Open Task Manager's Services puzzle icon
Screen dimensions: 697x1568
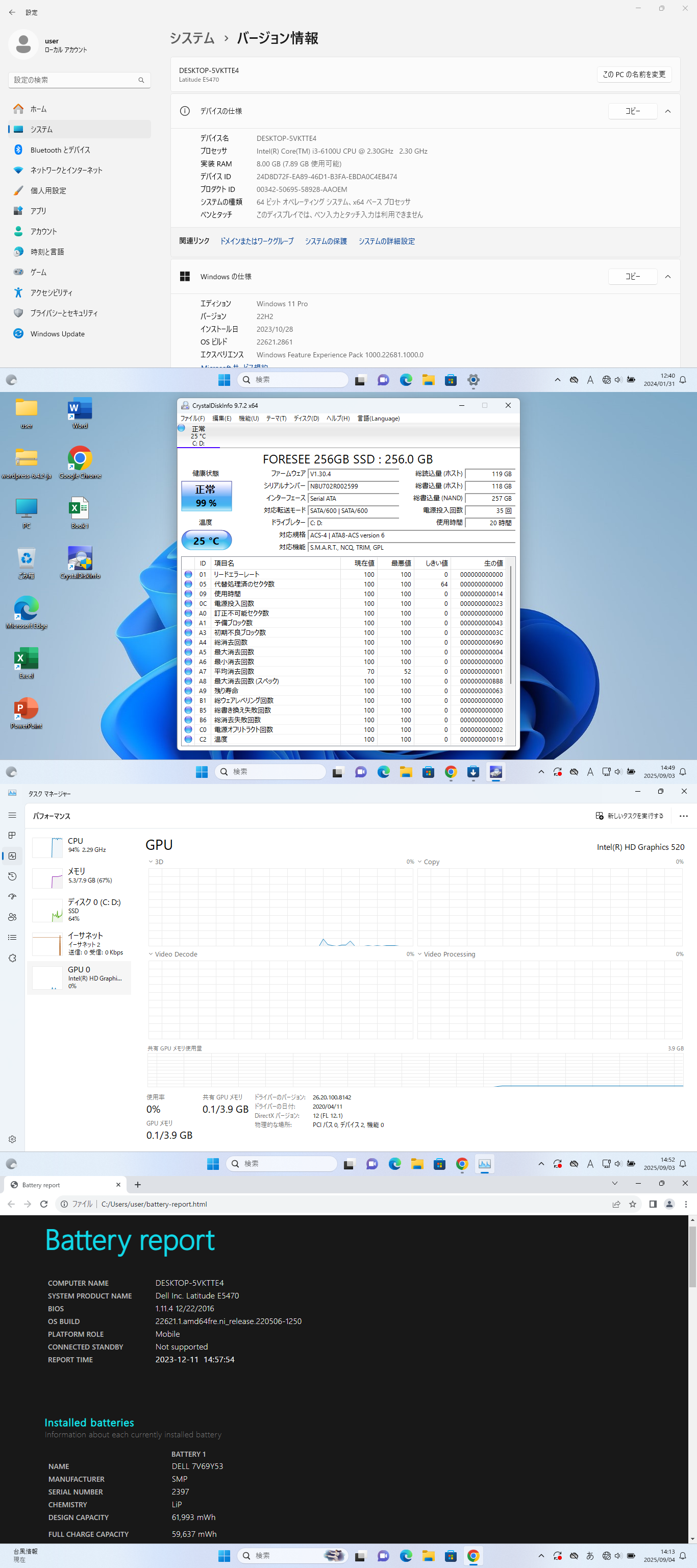point(12,958)
